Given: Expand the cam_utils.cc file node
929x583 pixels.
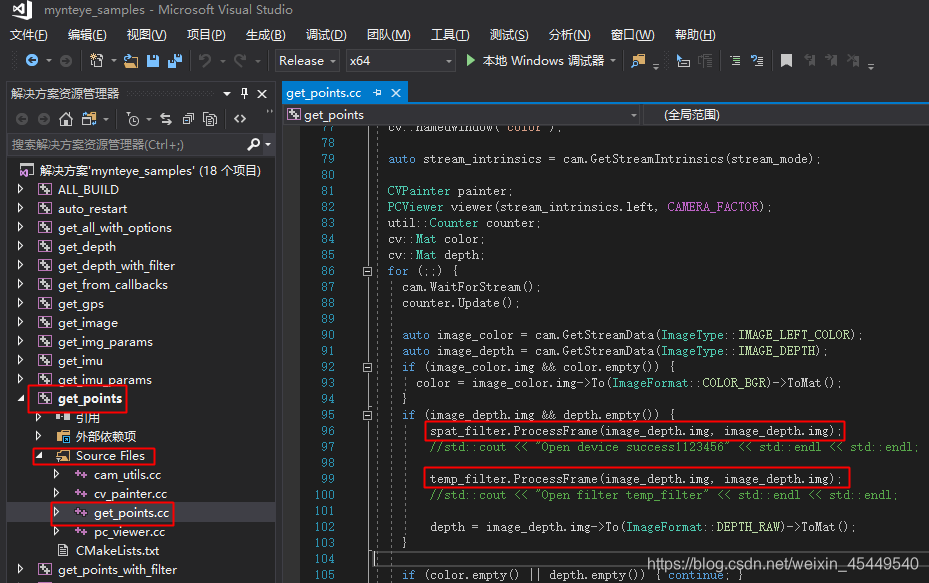Looking at the screenshot, I should point(57,474).
